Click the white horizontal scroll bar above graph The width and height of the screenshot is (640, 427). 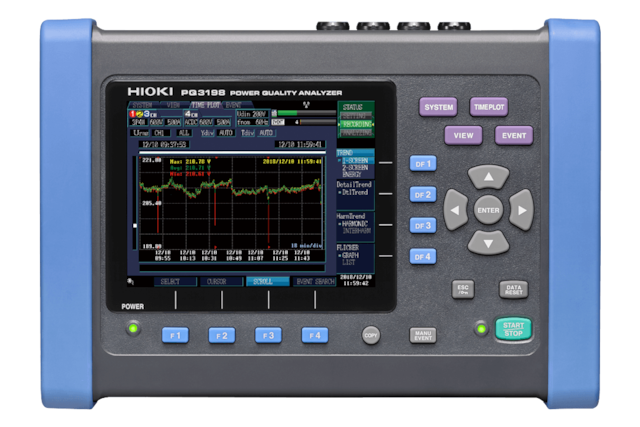pos(232,153)
